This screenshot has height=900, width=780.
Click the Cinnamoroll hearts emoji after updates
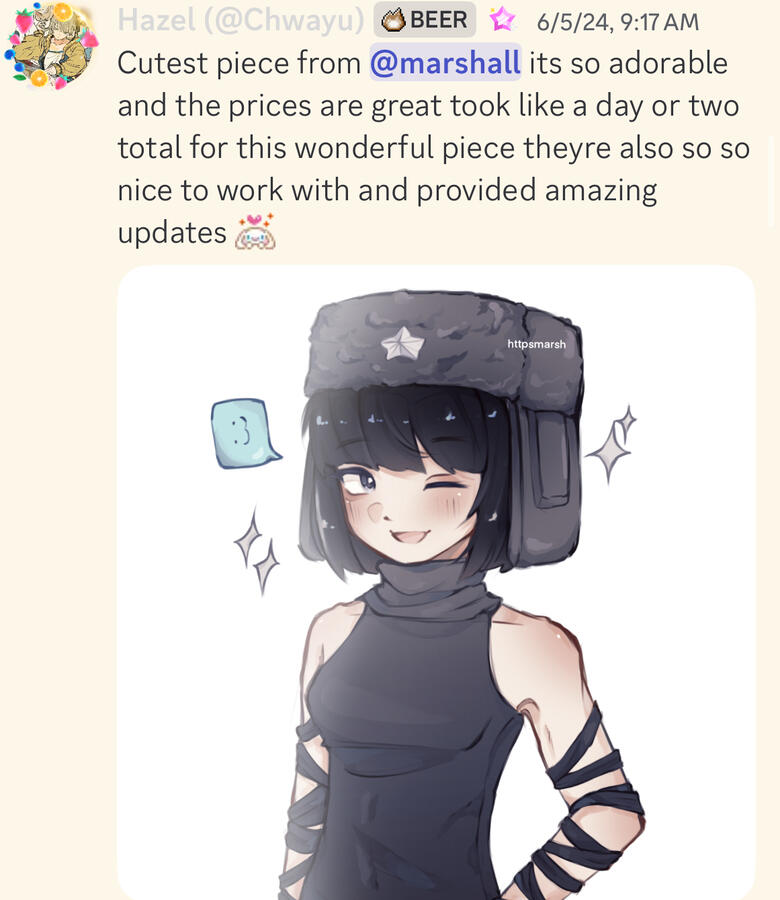tap(255, 232)
